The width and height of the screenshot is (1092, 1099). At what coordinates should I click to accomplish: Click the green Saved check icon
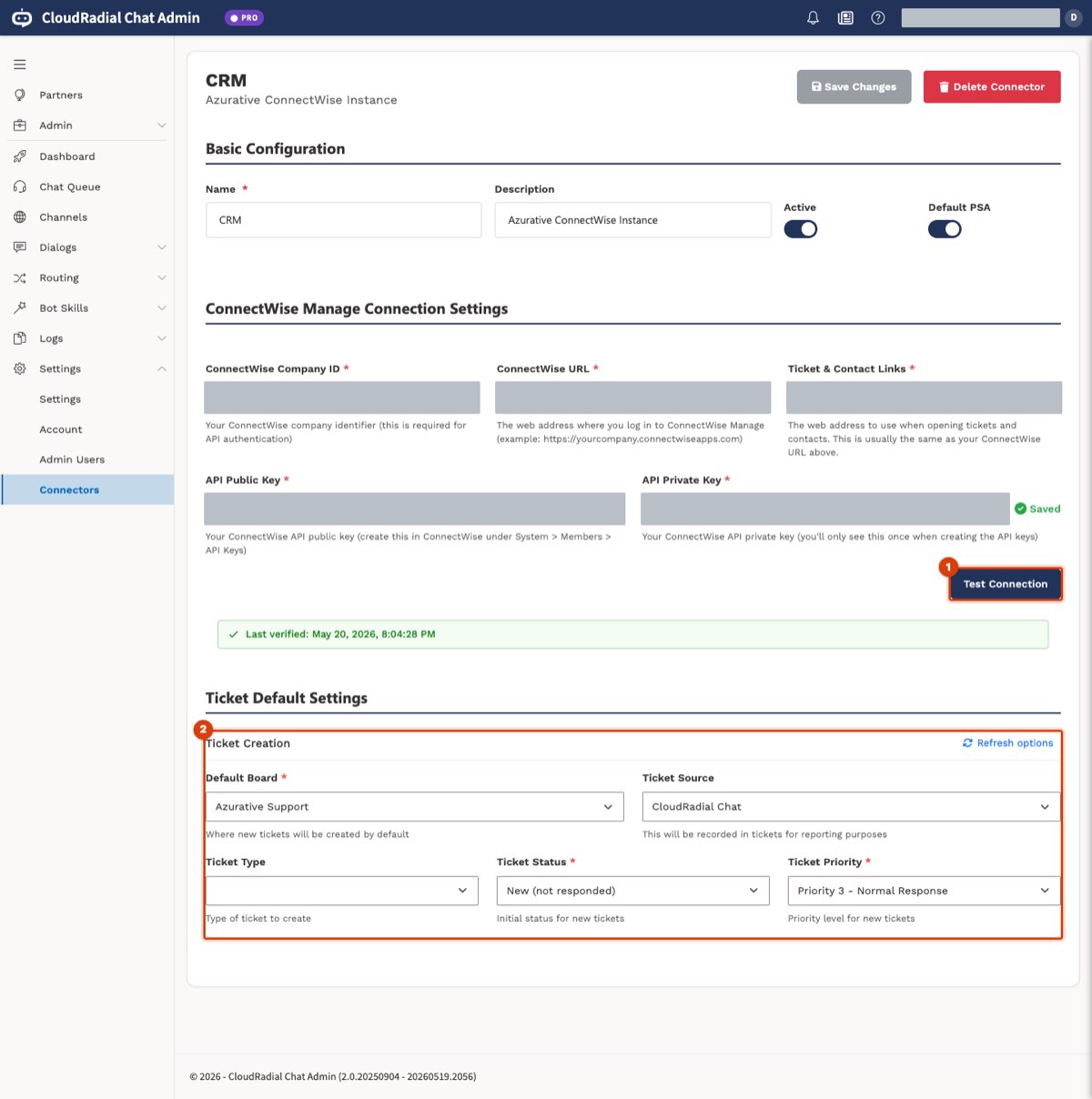(x=1020, y=509)
